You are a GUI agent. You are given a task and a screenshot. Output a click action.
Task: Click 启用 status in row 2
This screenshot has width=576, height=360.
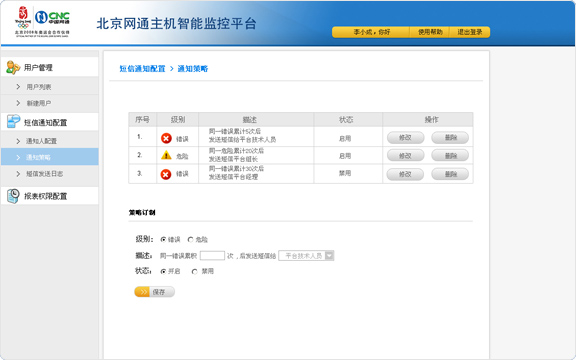[x=345, y=156]
